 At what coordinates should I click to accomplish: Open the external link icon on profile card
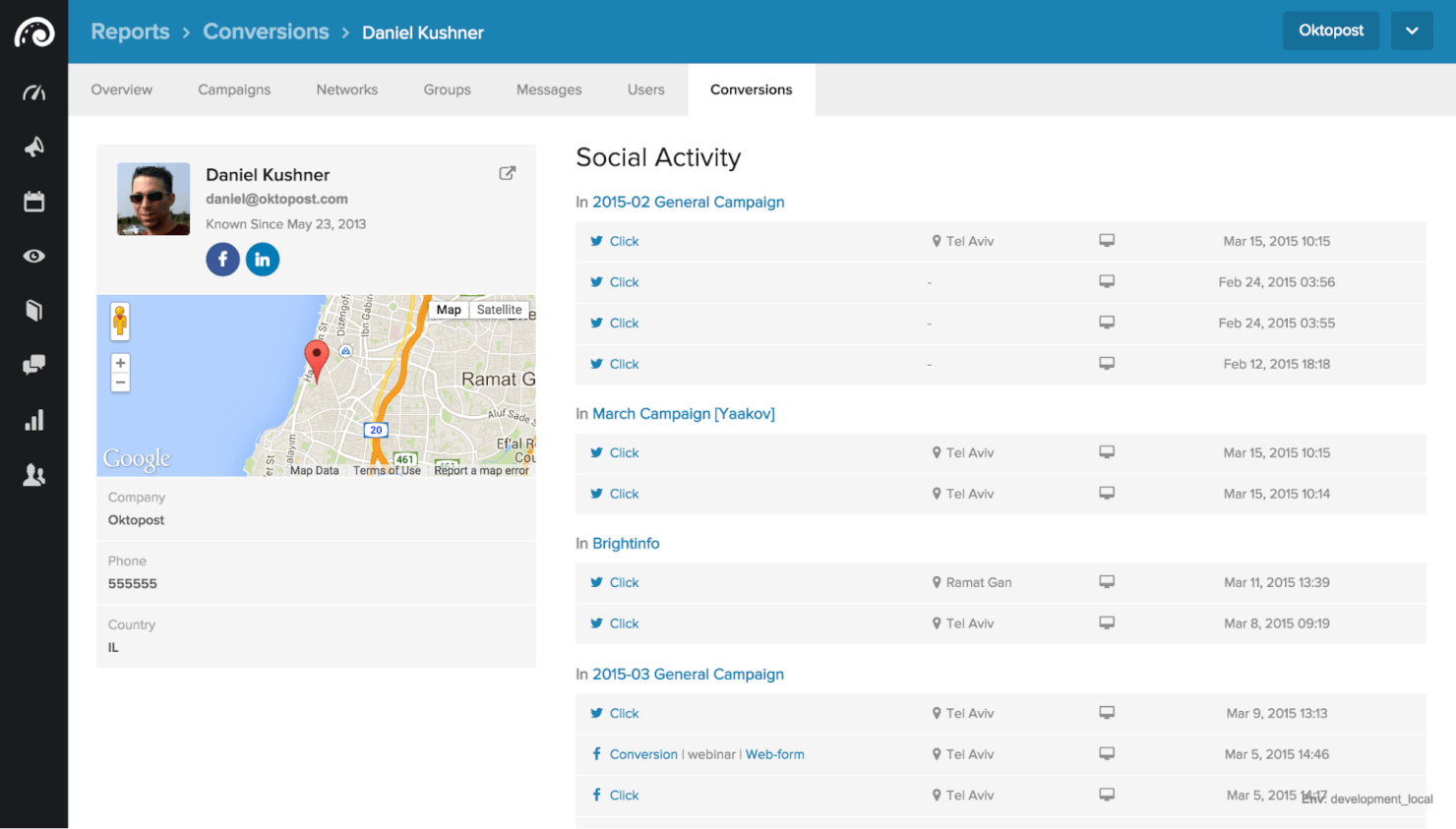pyautogui.click(x=507, y=172)
